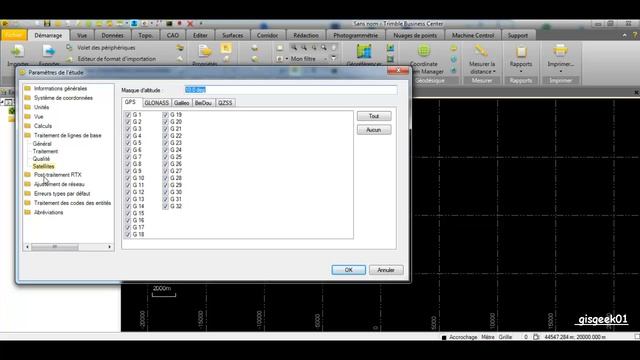640x360 pixels.
Task: Click the Importer icon in ribbon
Action: pyautogui.click(x=17, y=51)
